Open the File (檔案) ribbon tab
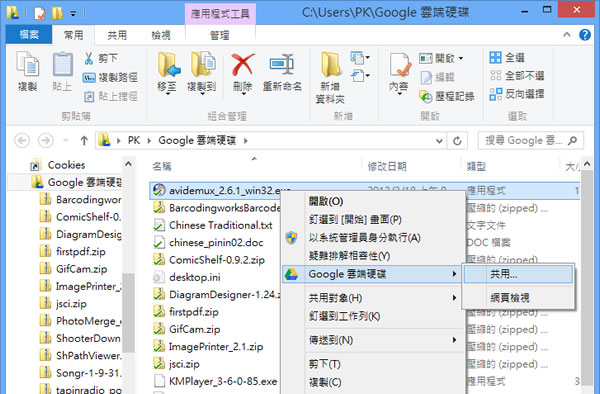Viewport: 600px width, 394px height. tap(29, 35)
